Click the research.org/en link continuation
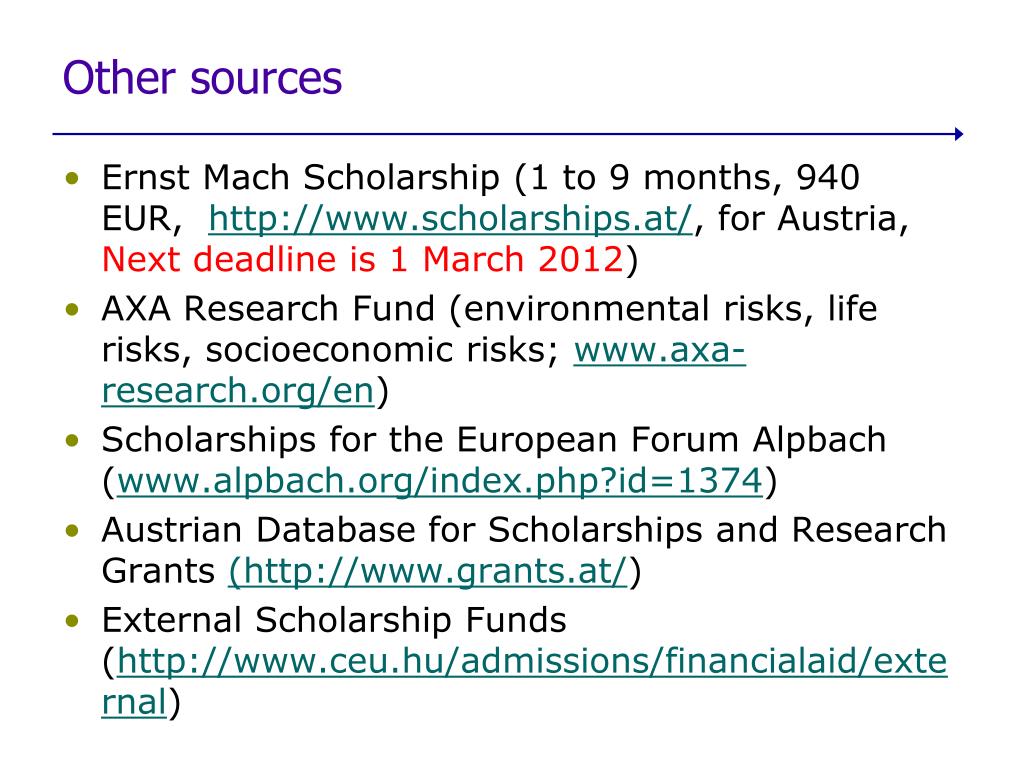The image size is (1024, 768). (238, 391)
